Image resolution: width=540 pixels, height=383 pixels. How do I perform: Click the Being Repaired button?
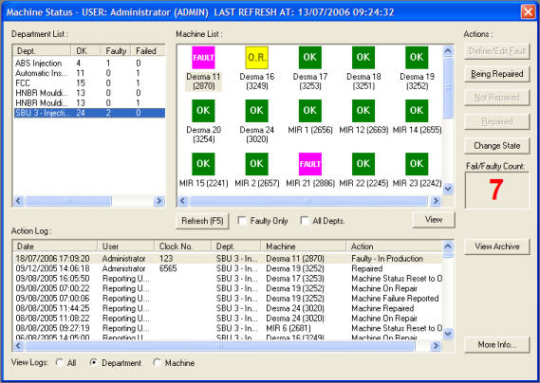(497, 74)
